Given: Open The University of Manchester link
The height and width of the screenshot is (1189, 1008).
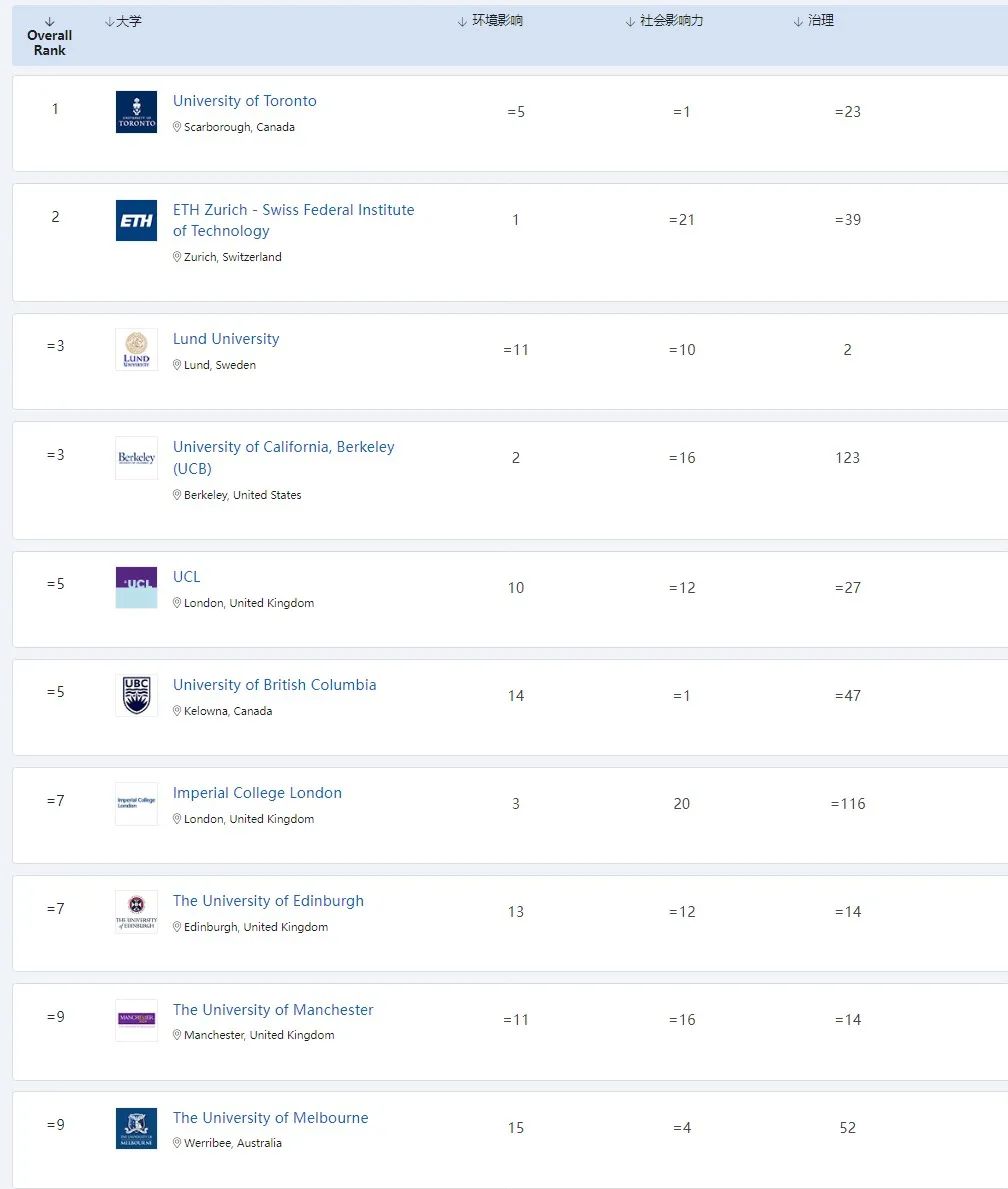Looking at the screenshot, I should pos(273,1010).
